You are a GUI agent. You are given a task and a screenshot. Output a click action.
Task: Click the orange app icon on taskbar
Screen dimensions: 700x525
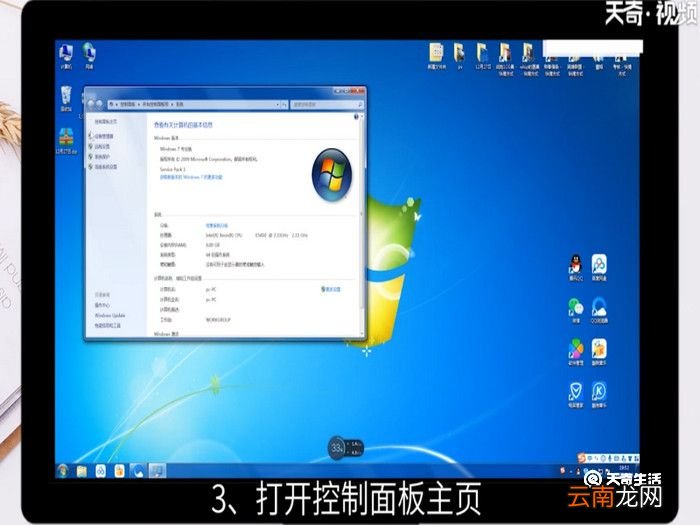pyautogui.click(x=120, y=471)
